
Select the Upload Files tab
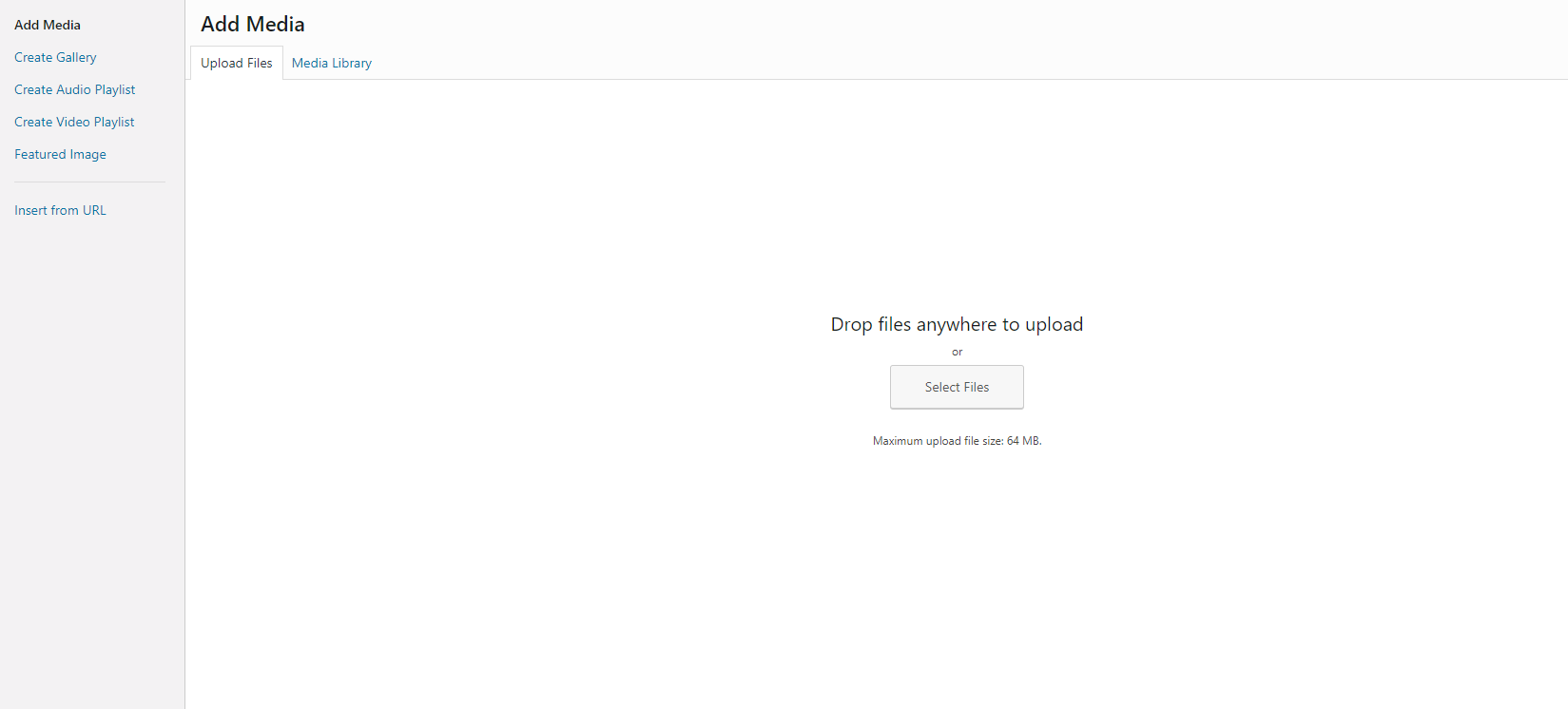[237, 63]
